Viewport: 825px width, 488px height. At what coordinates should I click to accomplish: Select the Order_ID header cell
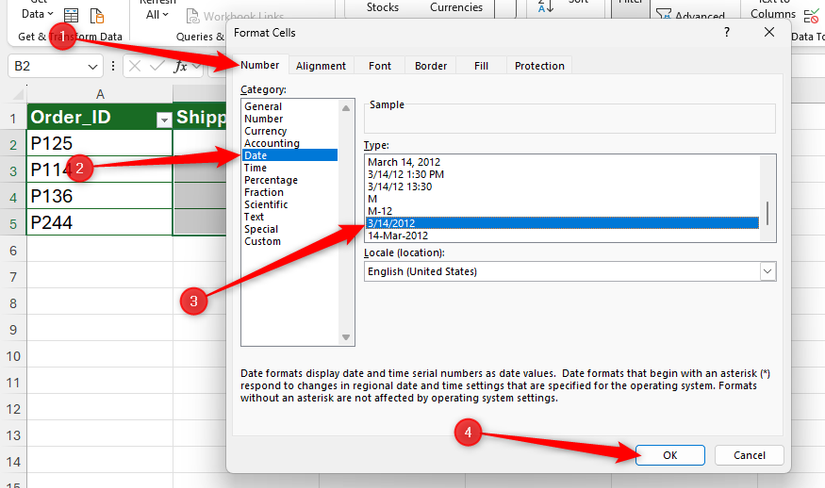pos(99,117)
